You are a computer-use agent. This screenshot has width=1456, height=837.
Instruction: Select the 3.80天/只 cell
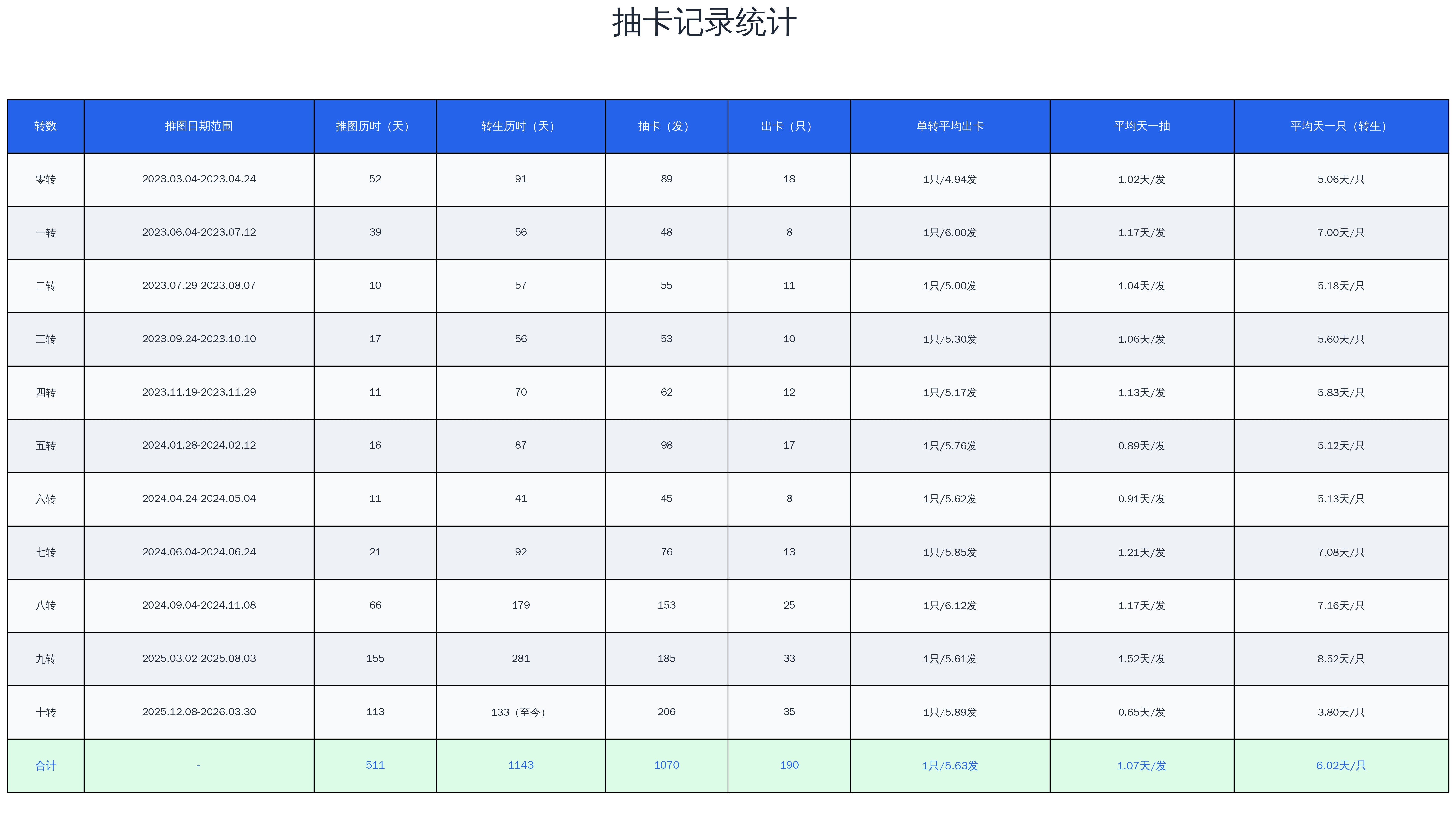pyautogui.click(x=1341, y=712)
